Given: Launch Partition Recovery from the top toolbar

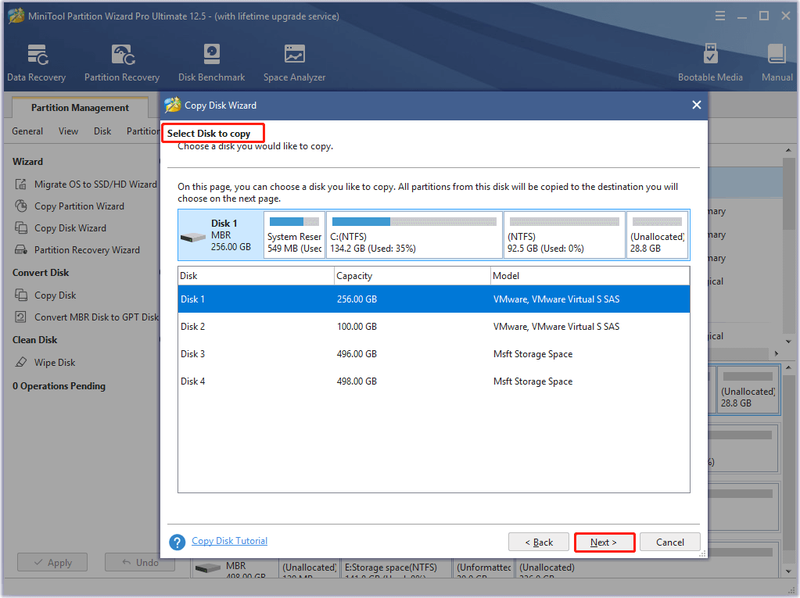Looking at the screenshot, I should point(122,55).
